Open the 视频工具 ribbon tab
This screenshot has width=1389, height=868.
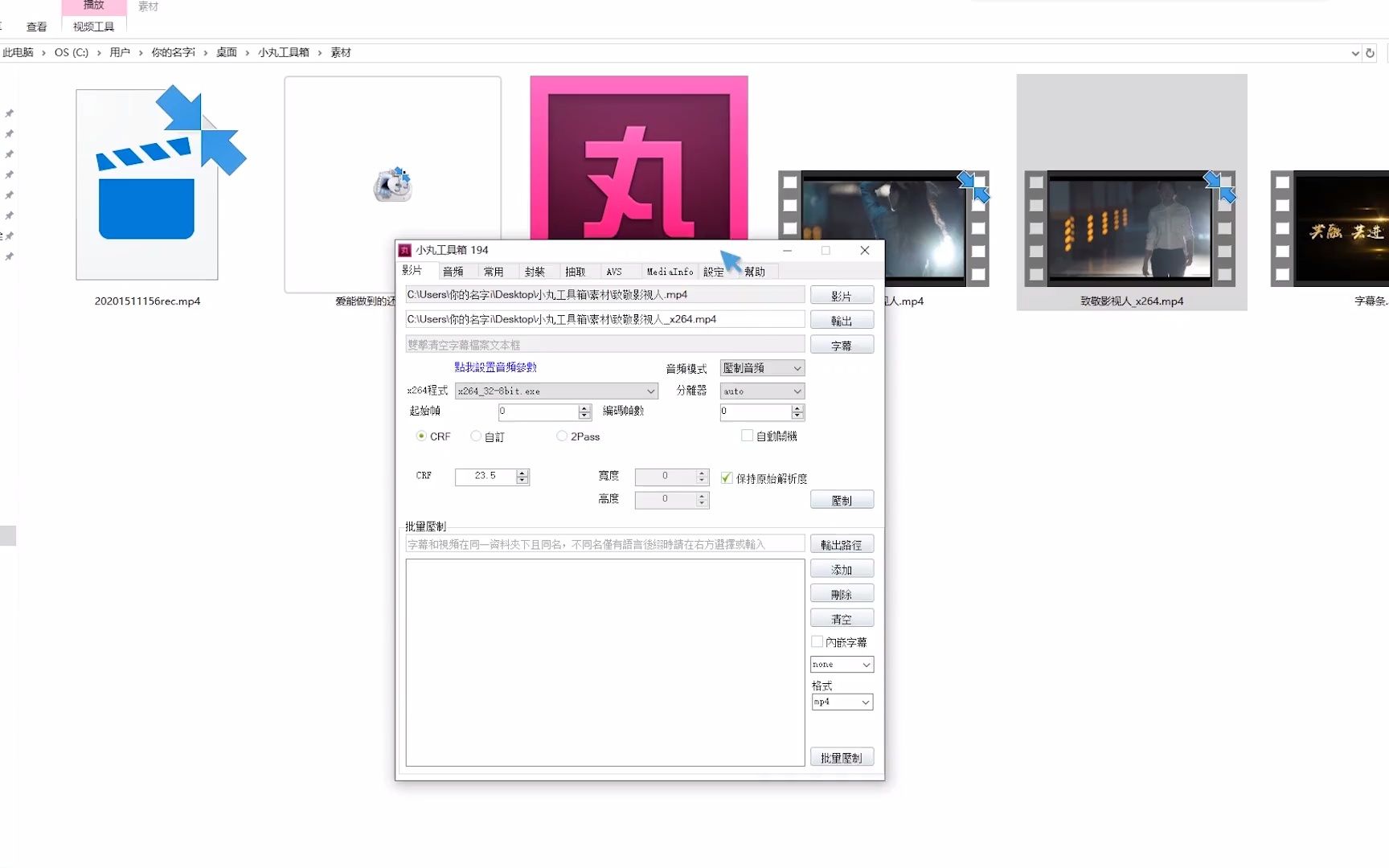(93, 27)
